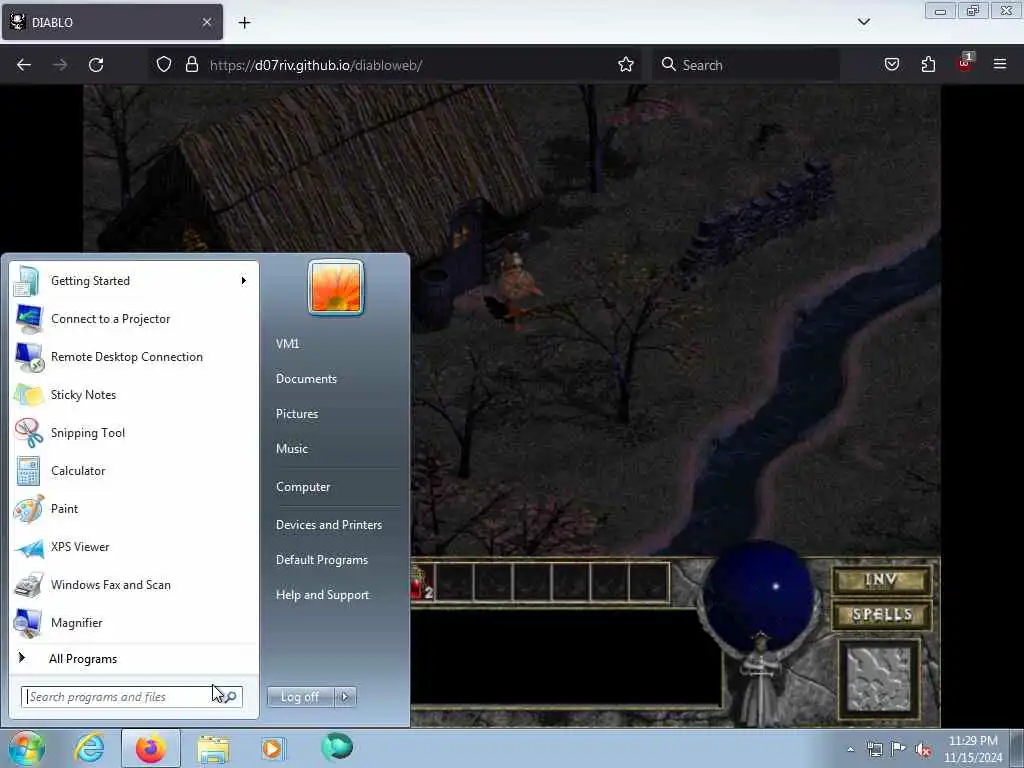The width and height of the screenshot is (1024, 768).
Task: Open the Snipping Tool
Action: tap(134, 432)
